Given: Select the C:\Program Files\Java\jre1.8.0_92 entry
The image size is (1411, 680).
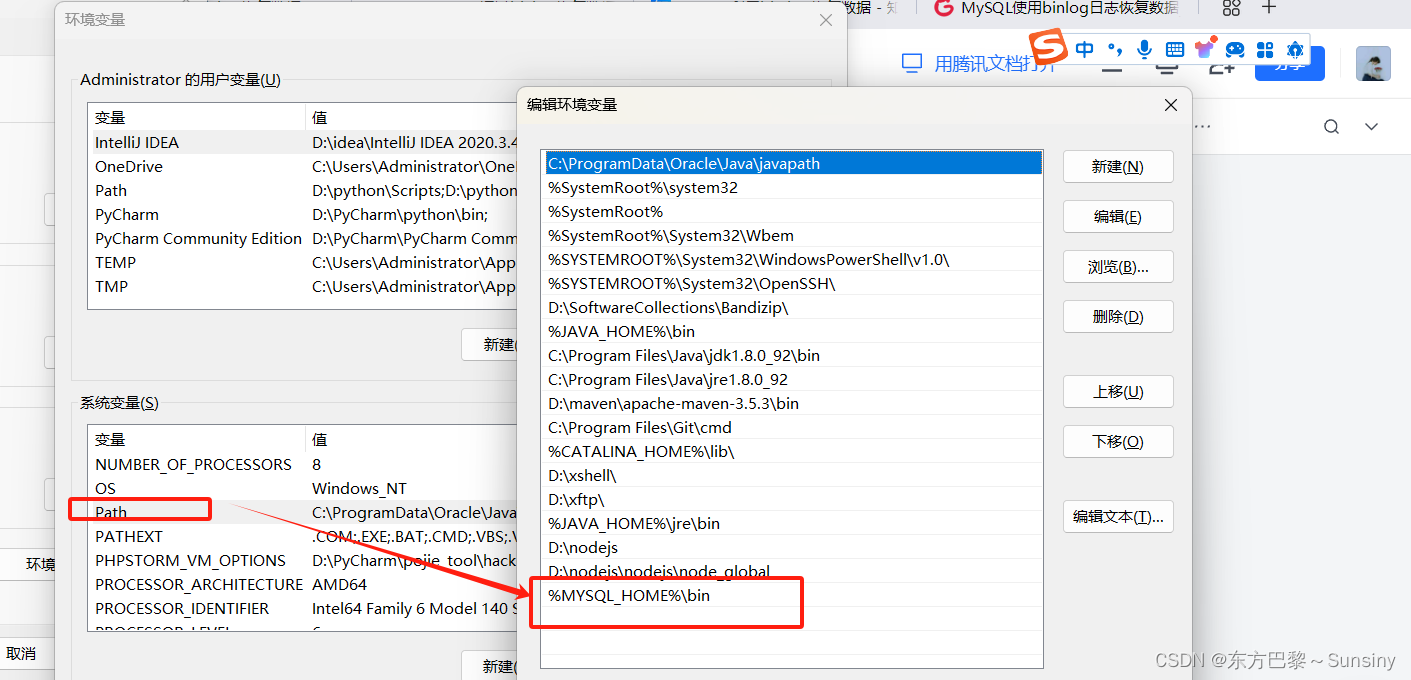Looking at the screenshot, I should pos(794,380).
